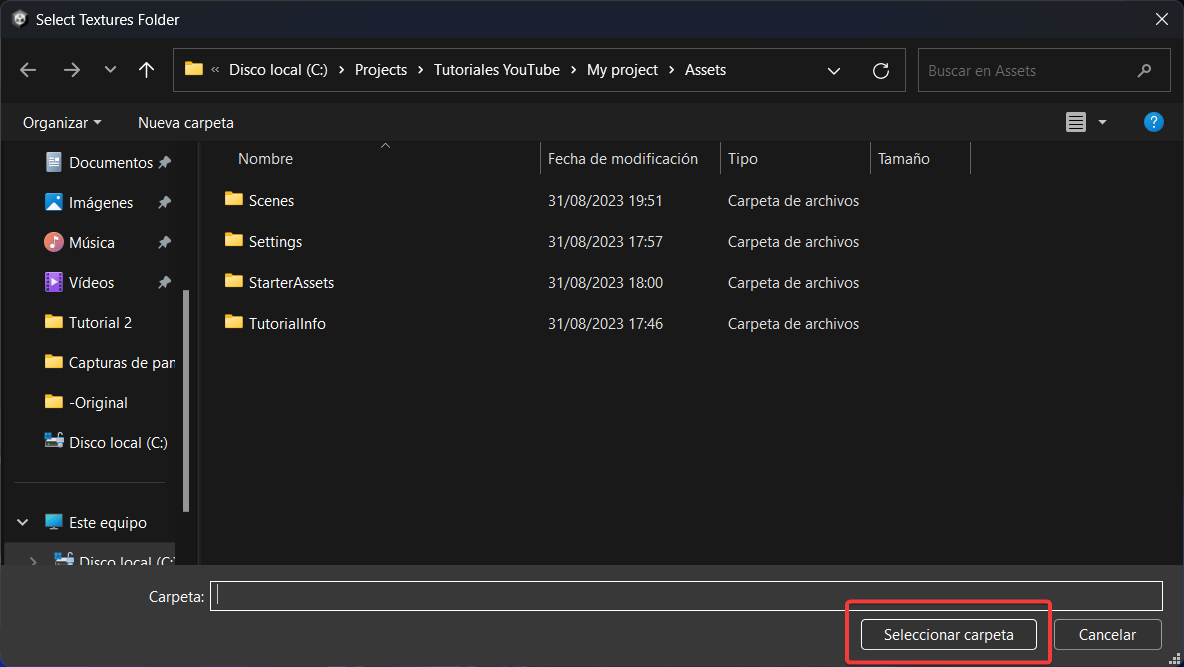This screenshot has height=667, width=1184.
Task: Navigate to Projects breadcrumb
Action: pyautogui.click(x=381, y=69)
